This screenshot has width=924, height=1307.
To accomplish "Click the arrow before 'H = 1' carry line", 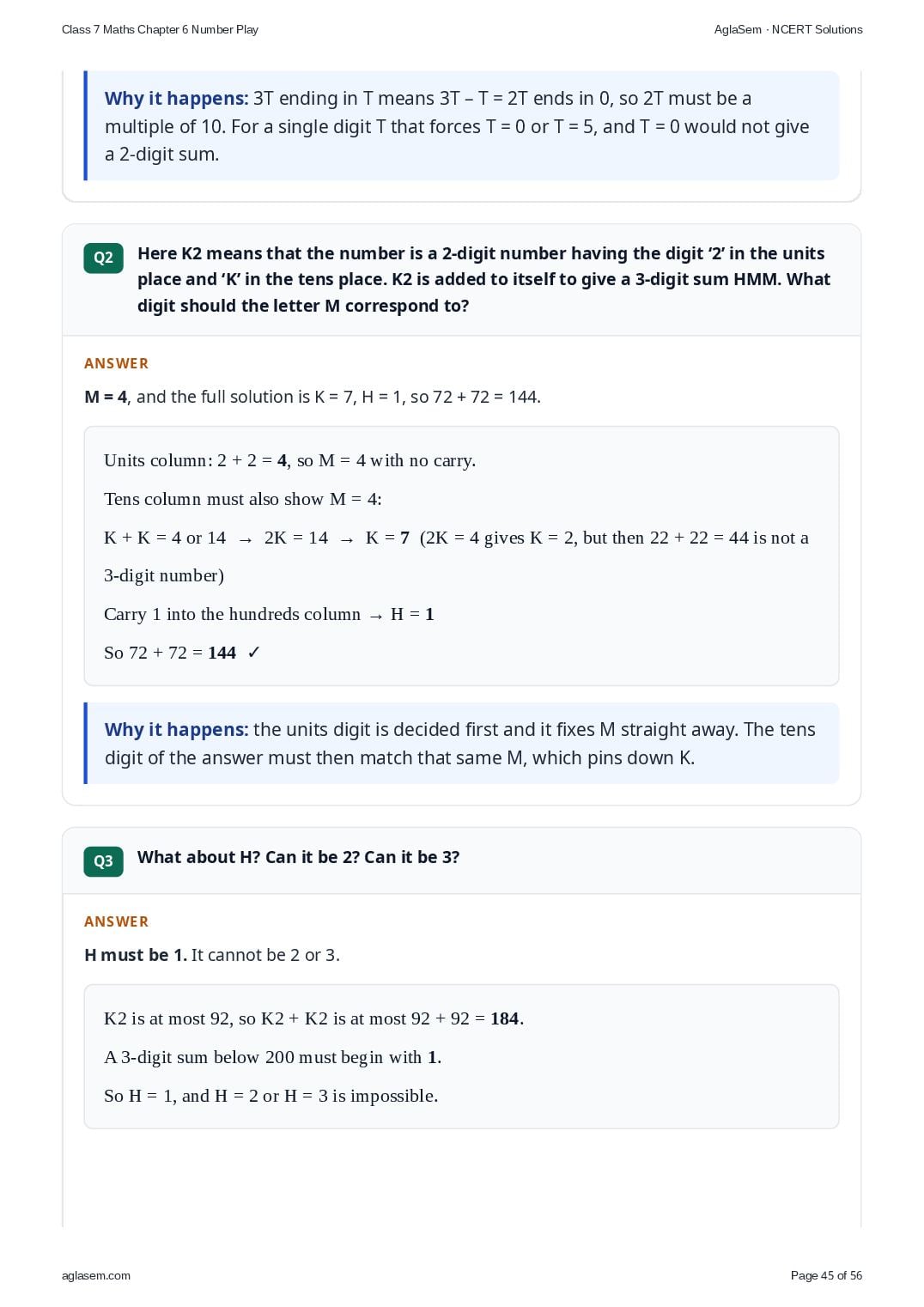I will [375, 616].
